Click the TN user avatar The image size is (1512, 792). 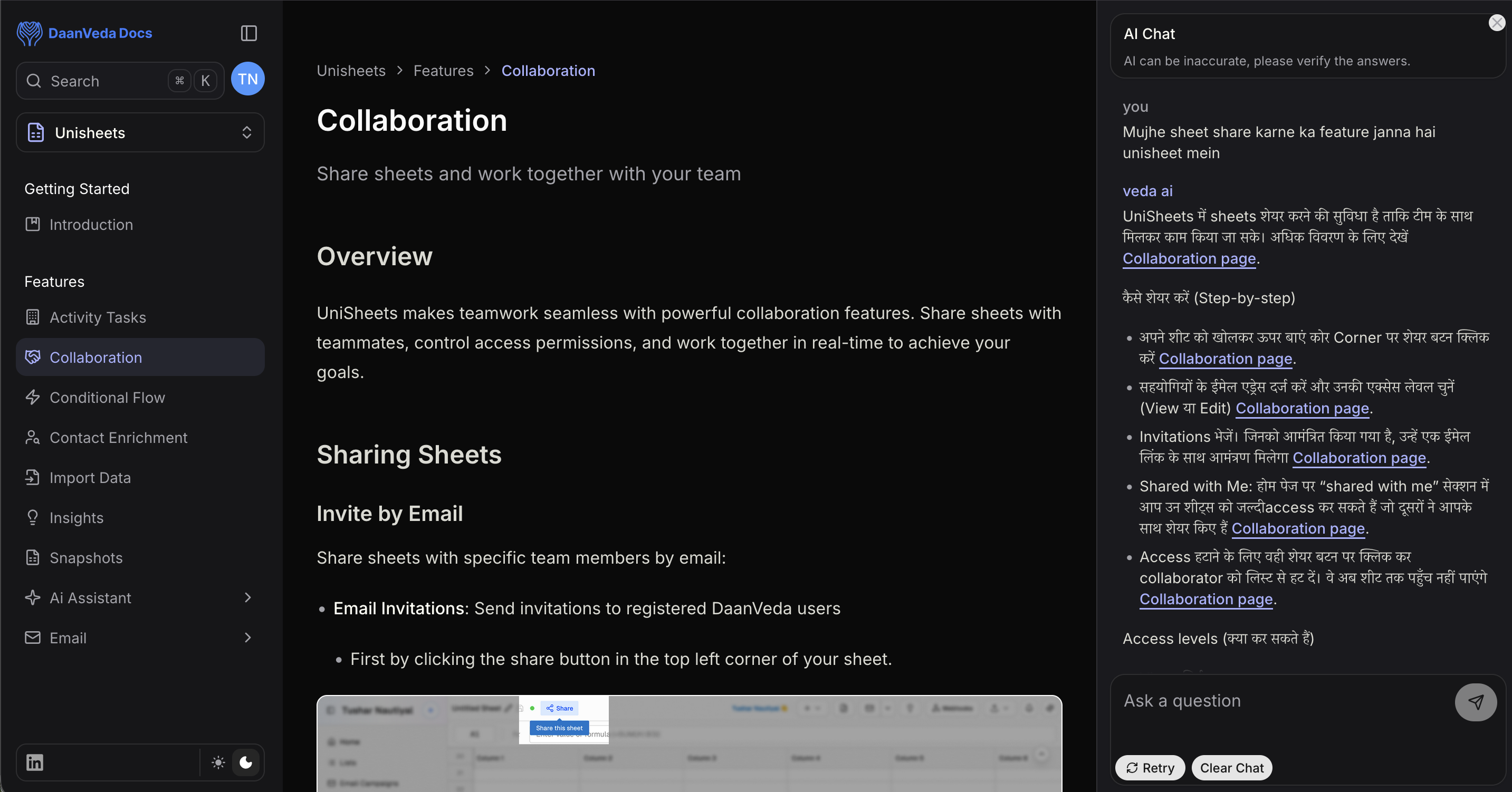coord(248,79)
